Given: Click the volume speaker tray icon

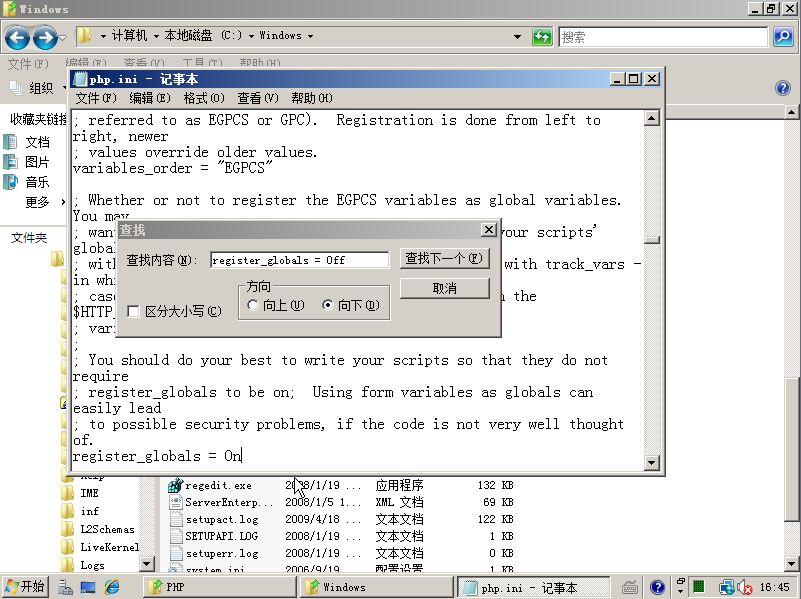Looking at the screenshot, I should point(744,588).
